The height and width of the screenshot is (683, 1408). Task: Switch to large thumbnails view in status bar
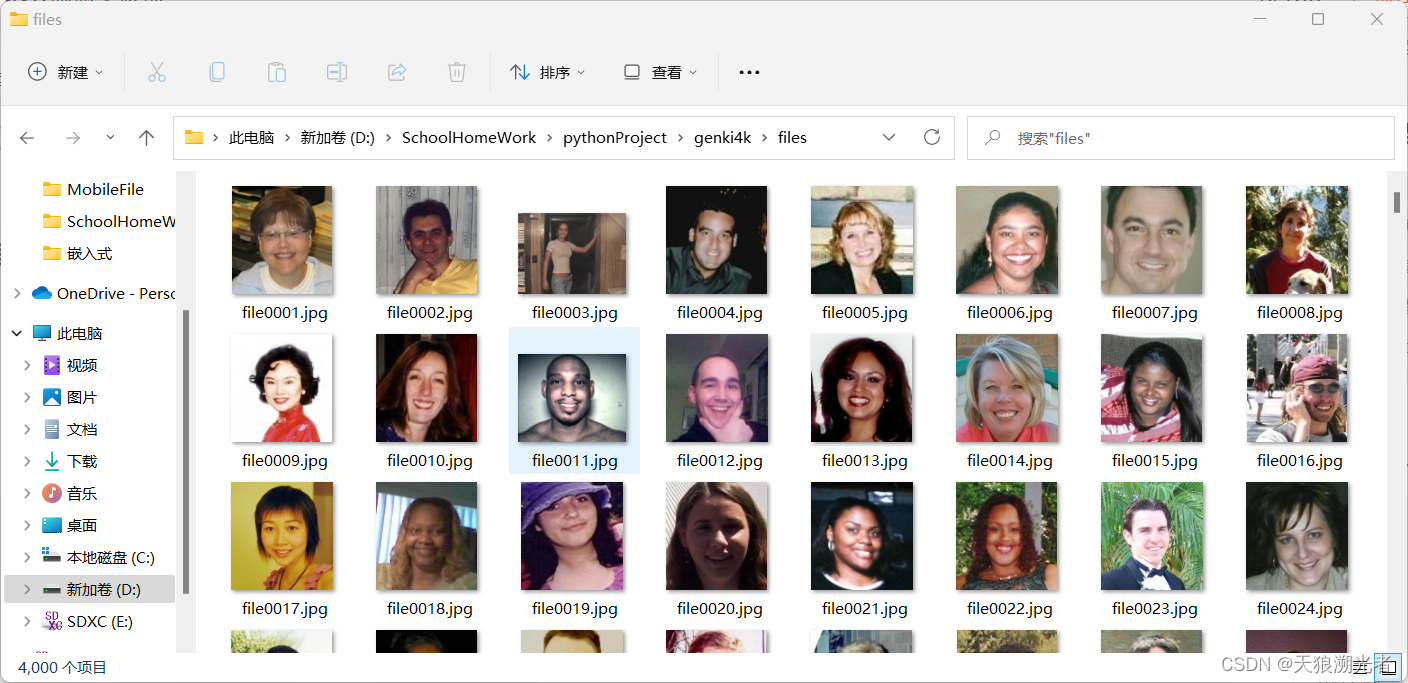[1388, 666]
